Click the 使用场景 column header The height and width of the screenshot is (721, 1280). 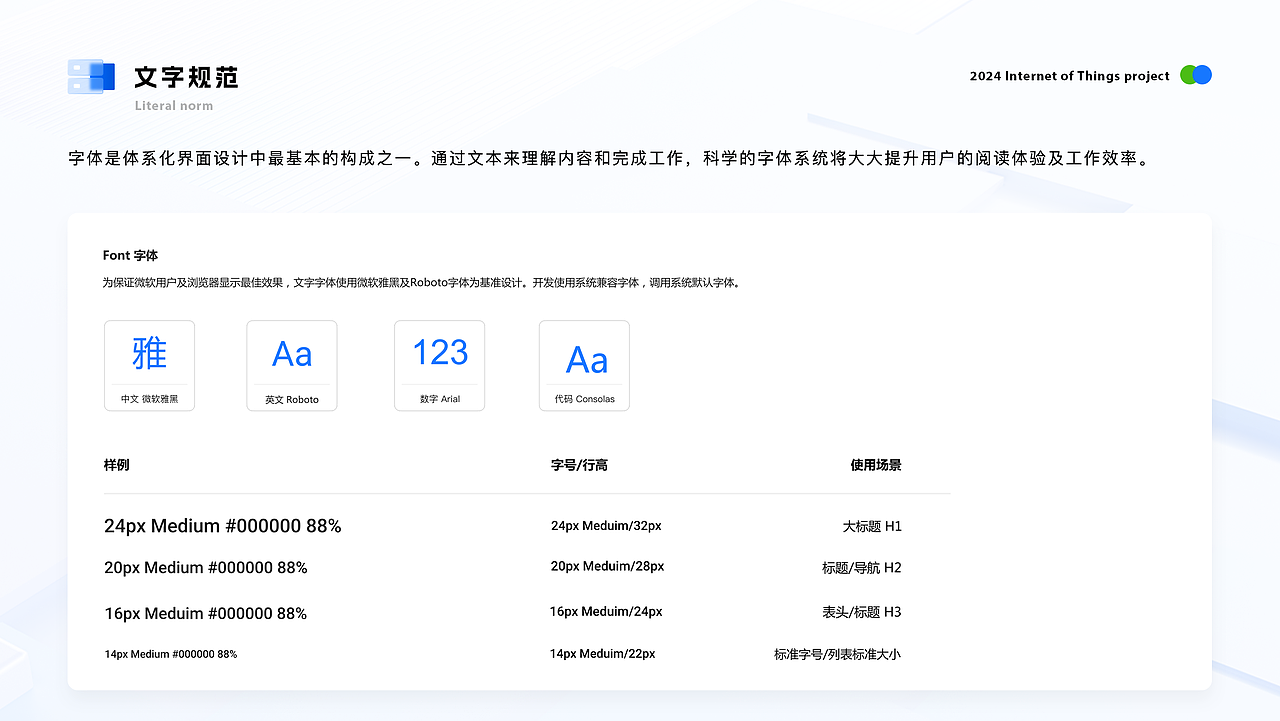pos(876,465)
